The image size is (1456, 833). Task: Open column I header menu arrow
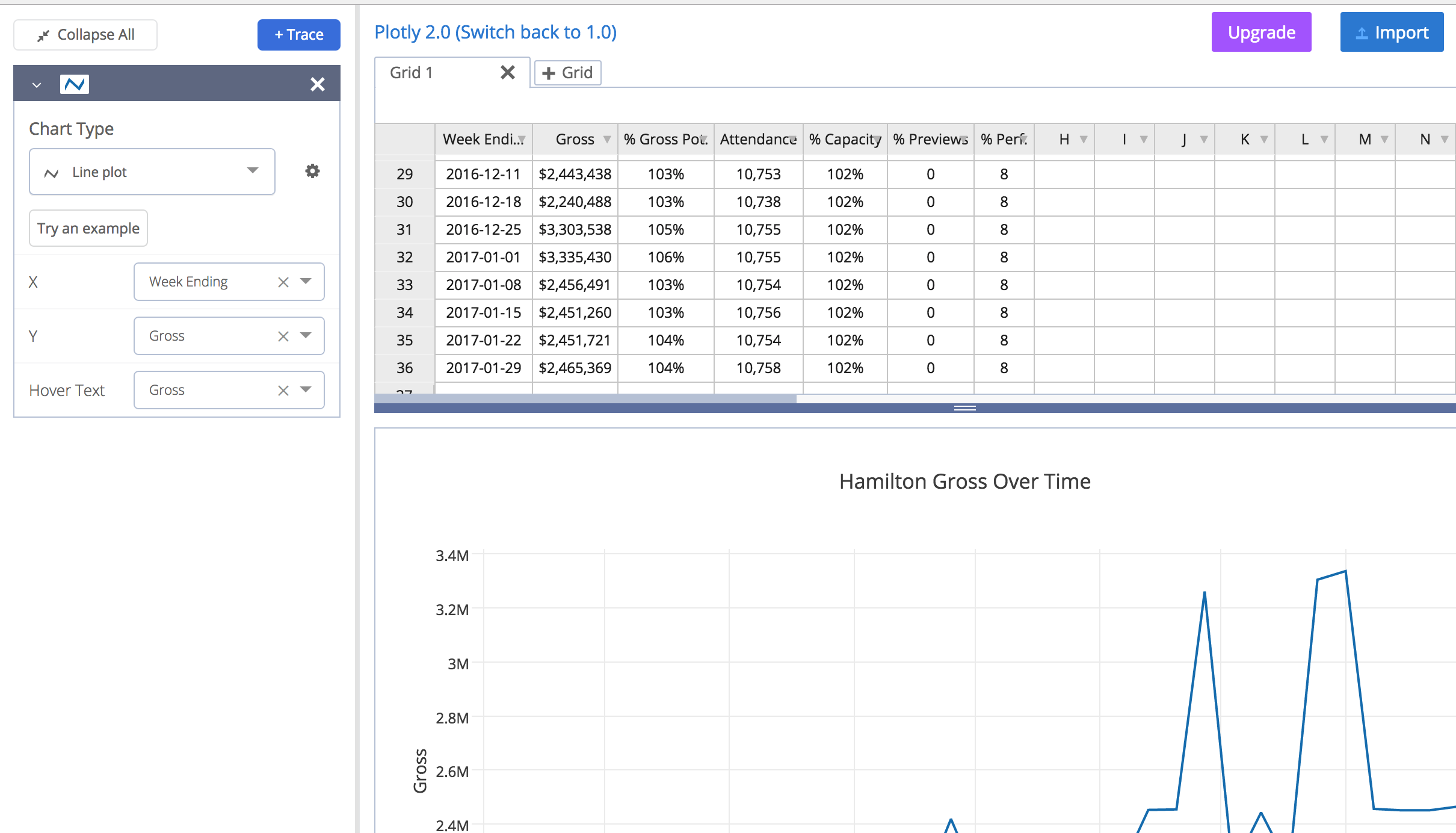pyautogui.click(x=1144, y=139)
